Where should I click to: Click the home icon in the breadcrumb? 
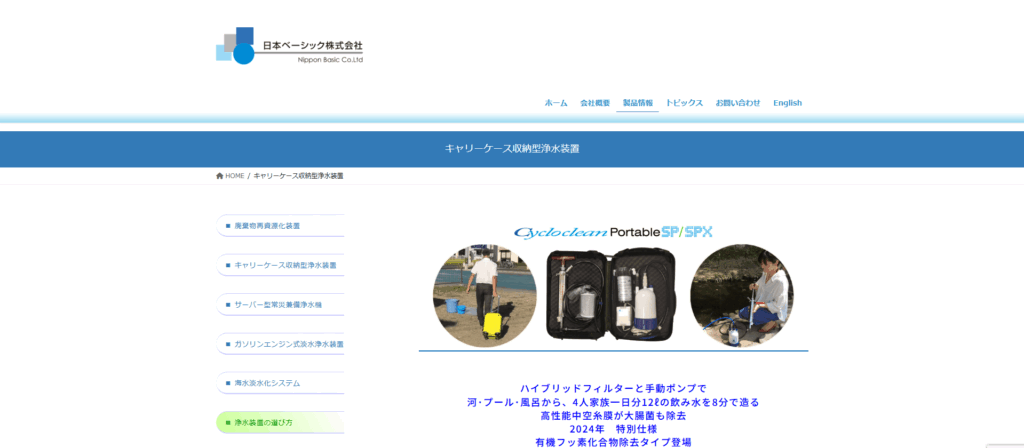pos(219,176)
